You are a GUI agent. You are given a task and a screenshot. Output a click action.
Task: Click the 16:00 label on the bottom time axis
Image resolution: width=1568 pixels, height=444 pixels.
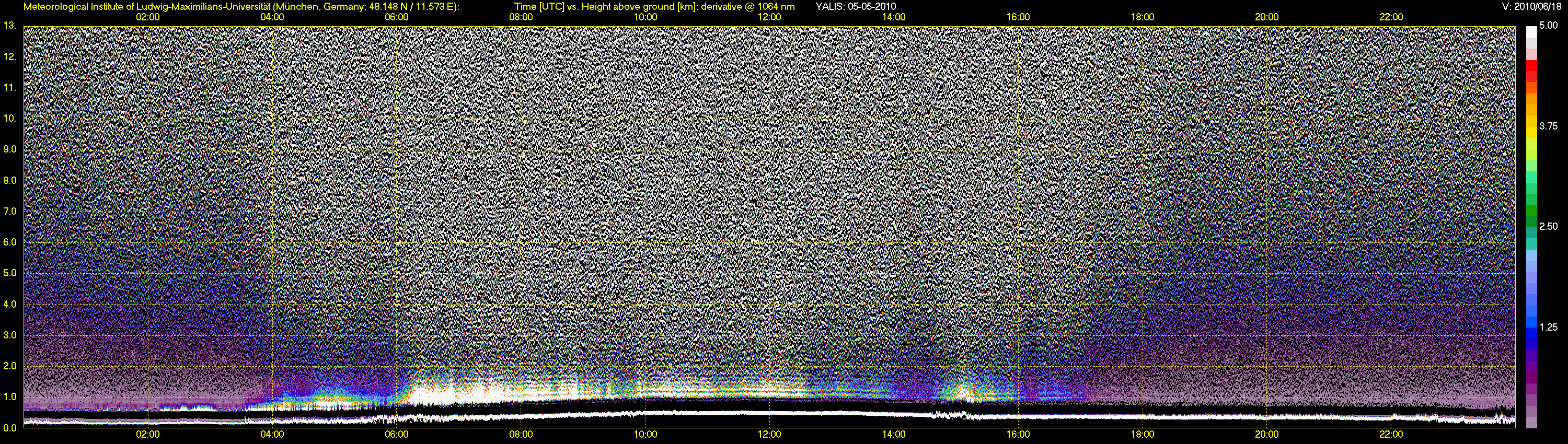(x=1018, y=434)
